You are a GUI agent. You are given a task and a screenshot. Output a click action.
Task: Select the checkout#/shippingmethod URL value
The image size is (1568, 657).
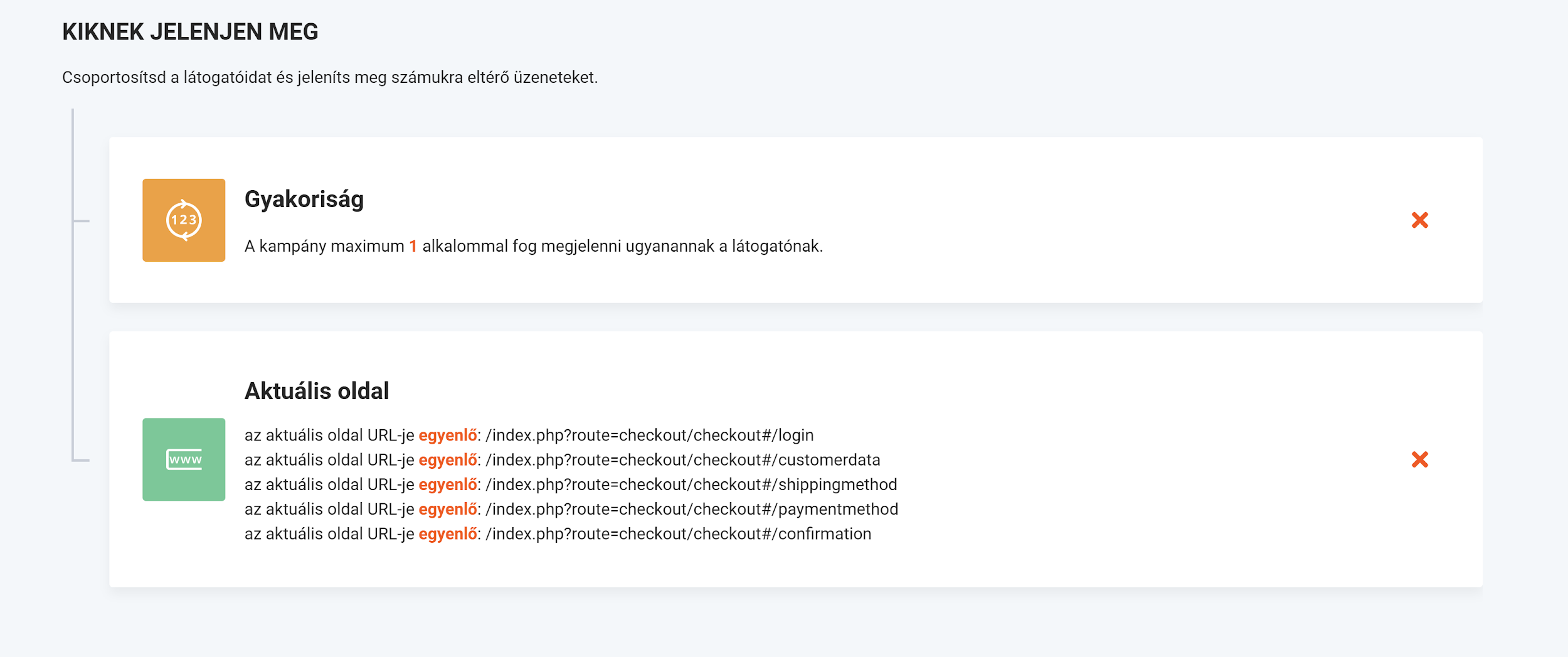tap(691, 484)
